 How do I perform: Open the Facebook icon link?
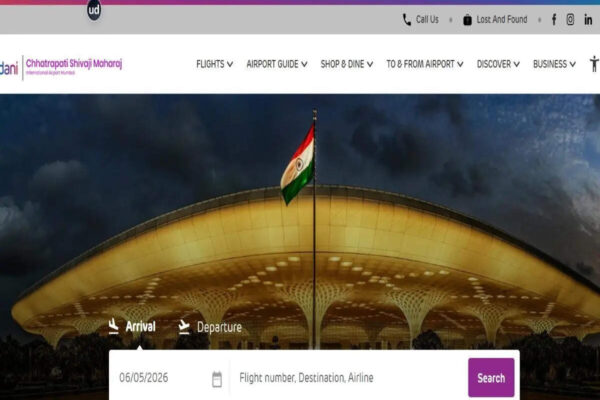pos(554,20)
